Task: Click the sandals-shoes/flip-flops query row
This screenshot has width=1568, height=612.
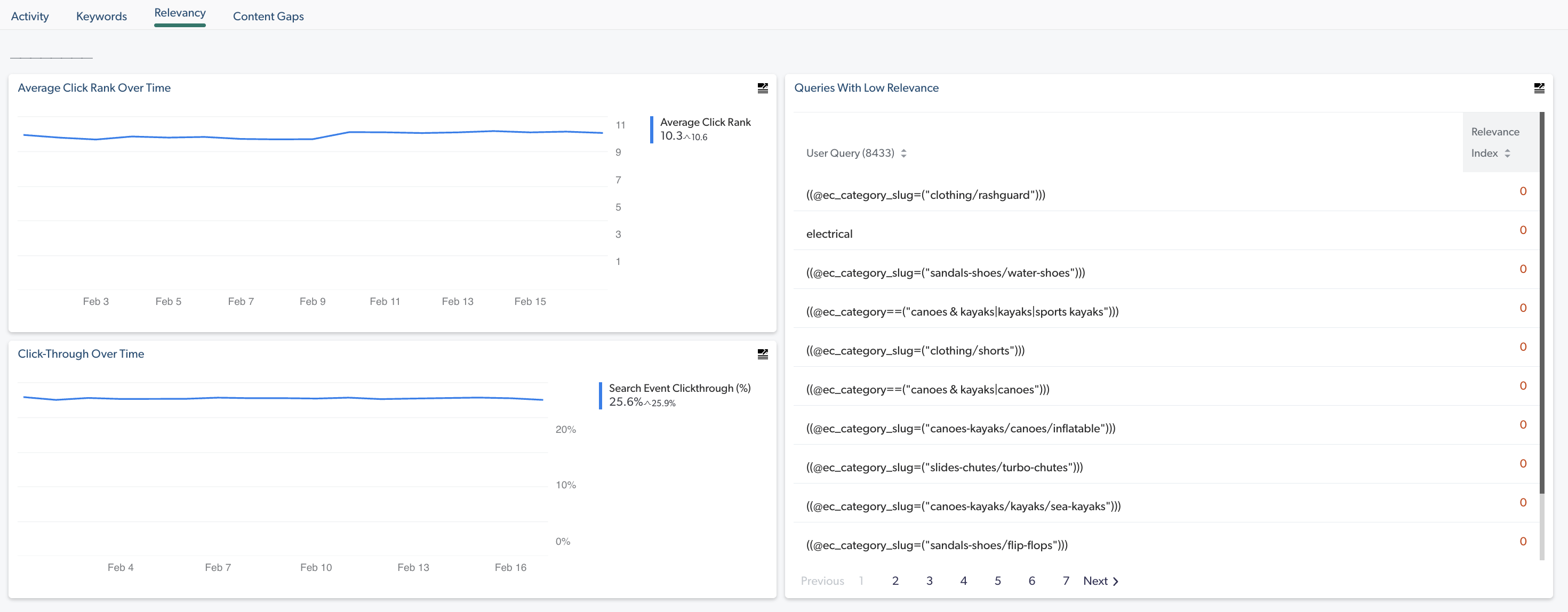Action: (x=936, y=544)
